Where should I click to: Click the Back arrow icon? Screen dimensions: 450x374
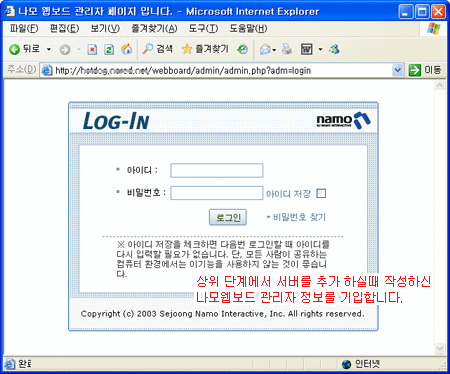tap(14, 50)
